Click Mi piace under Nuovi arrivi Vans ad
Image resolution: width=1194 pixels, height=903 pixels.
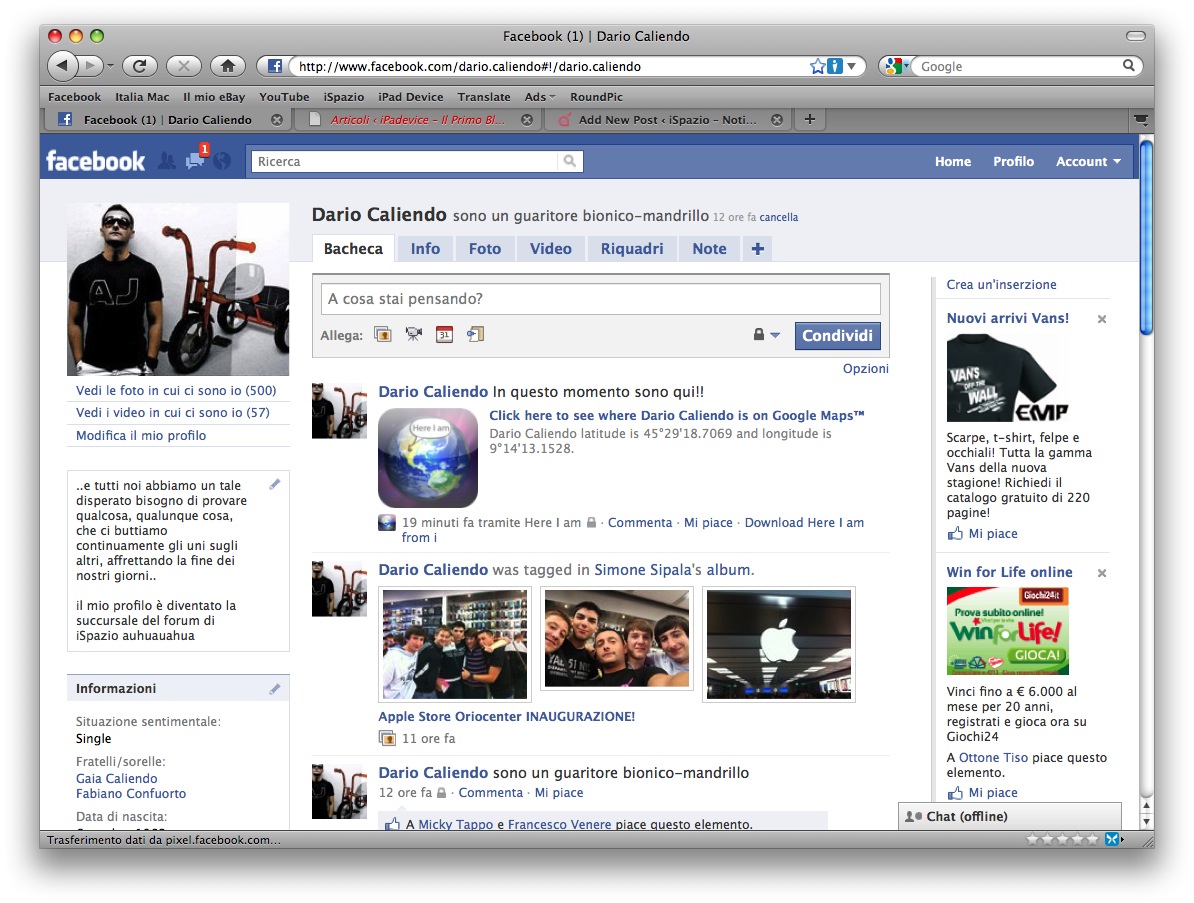point(992,534)
